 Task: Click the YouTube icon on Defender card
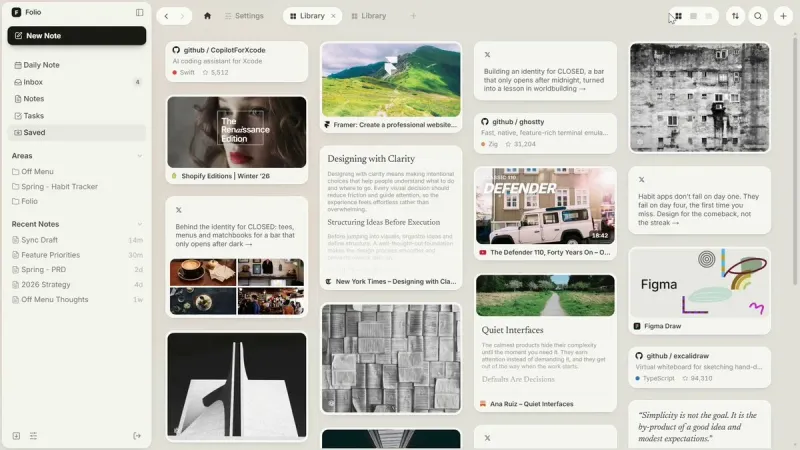tap(483, 253)
